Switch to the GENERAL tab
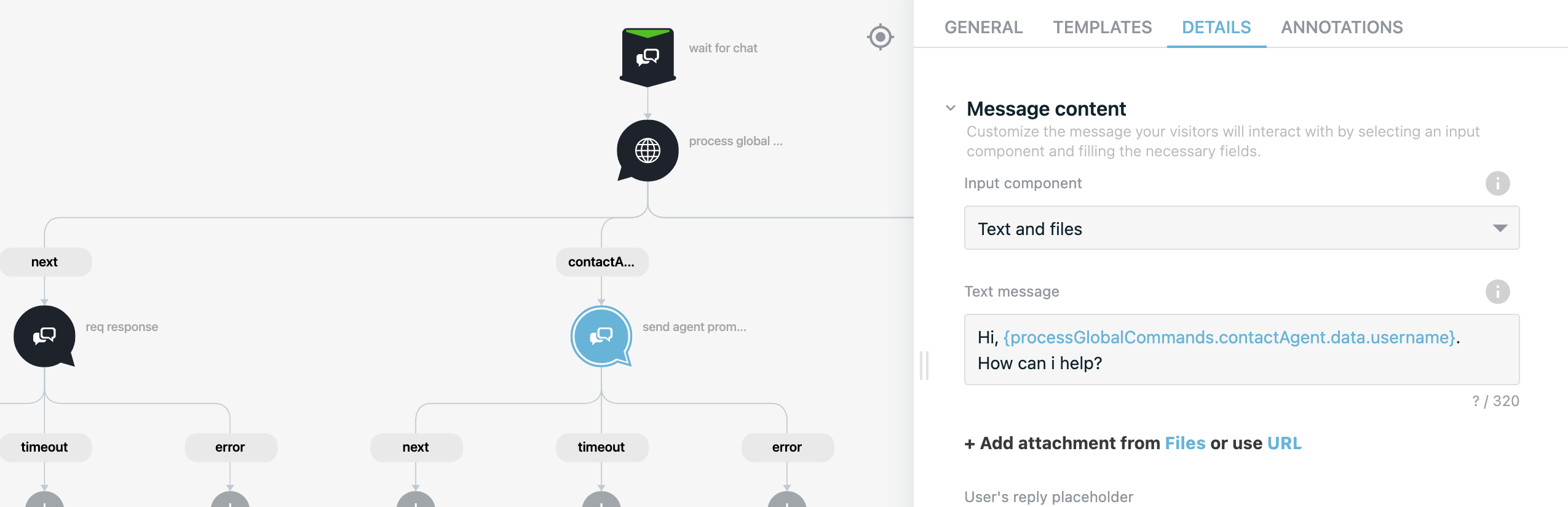This screenshot has height=507, width=1568. (x=983, y=27)
